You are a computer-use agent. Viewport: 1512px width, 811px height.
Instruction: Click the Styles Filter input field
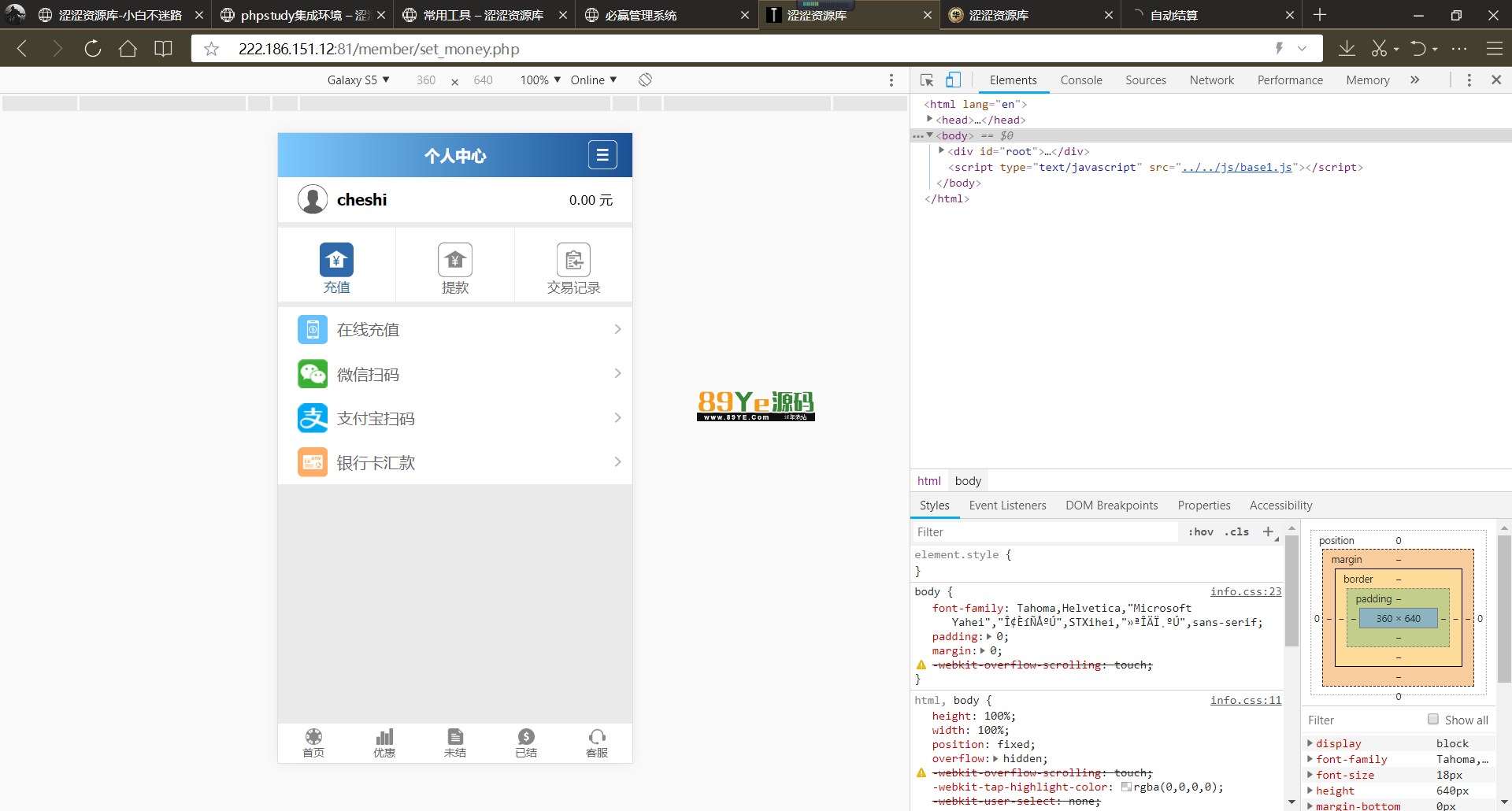pos(1045,532)
